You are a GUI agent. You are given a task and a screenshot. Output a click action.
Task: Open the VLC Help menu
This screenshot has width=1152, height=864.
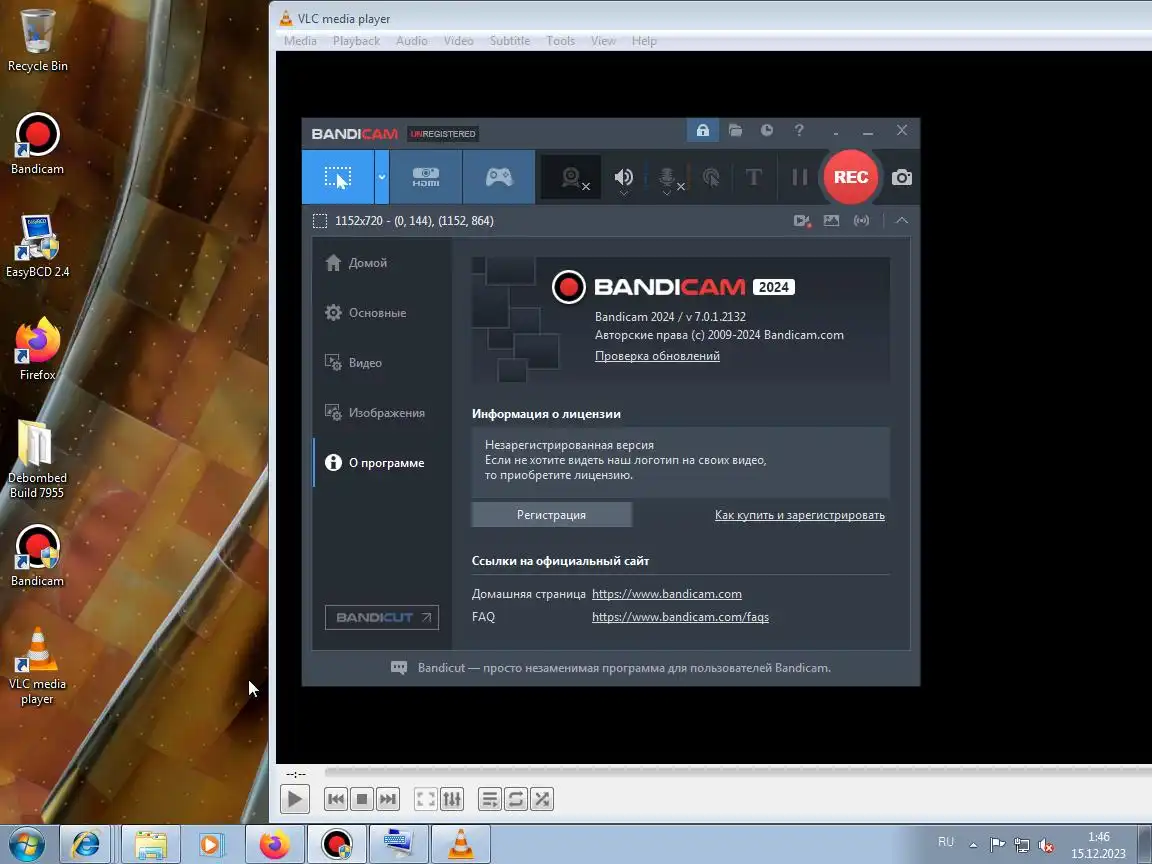tap(644, 40)
